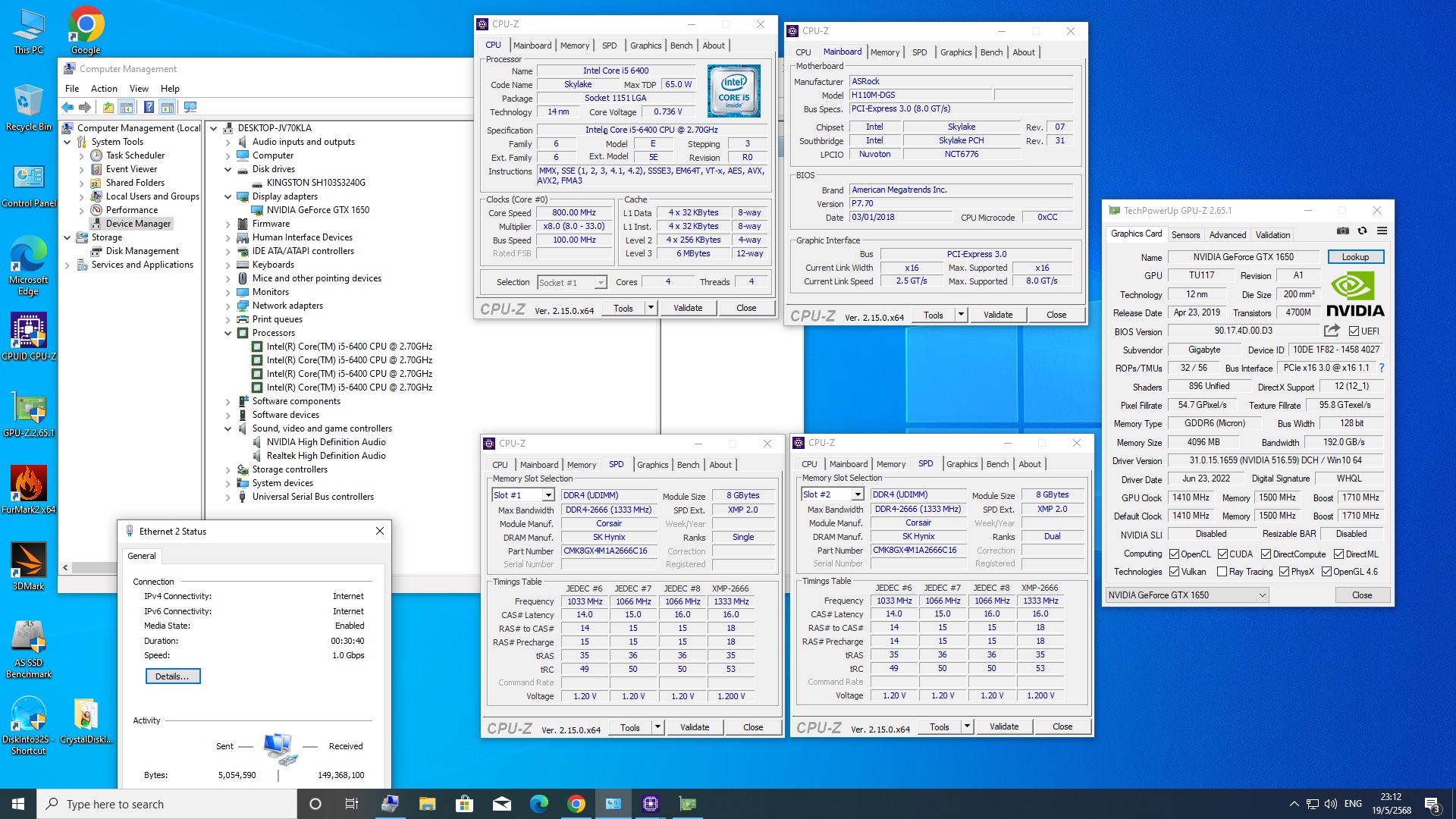
Task: Open Task View from the taskbar
Action: pos(352,804)
